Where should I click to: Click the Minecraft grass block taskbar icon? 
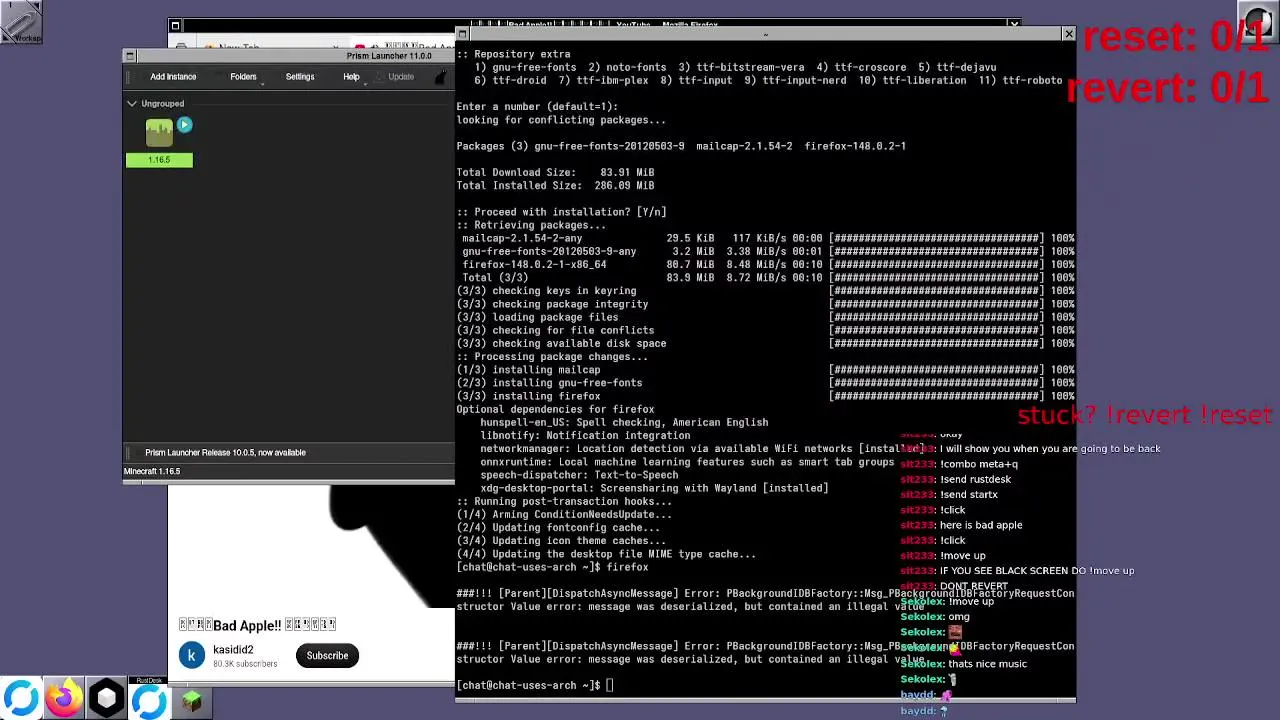click(192, 701)
